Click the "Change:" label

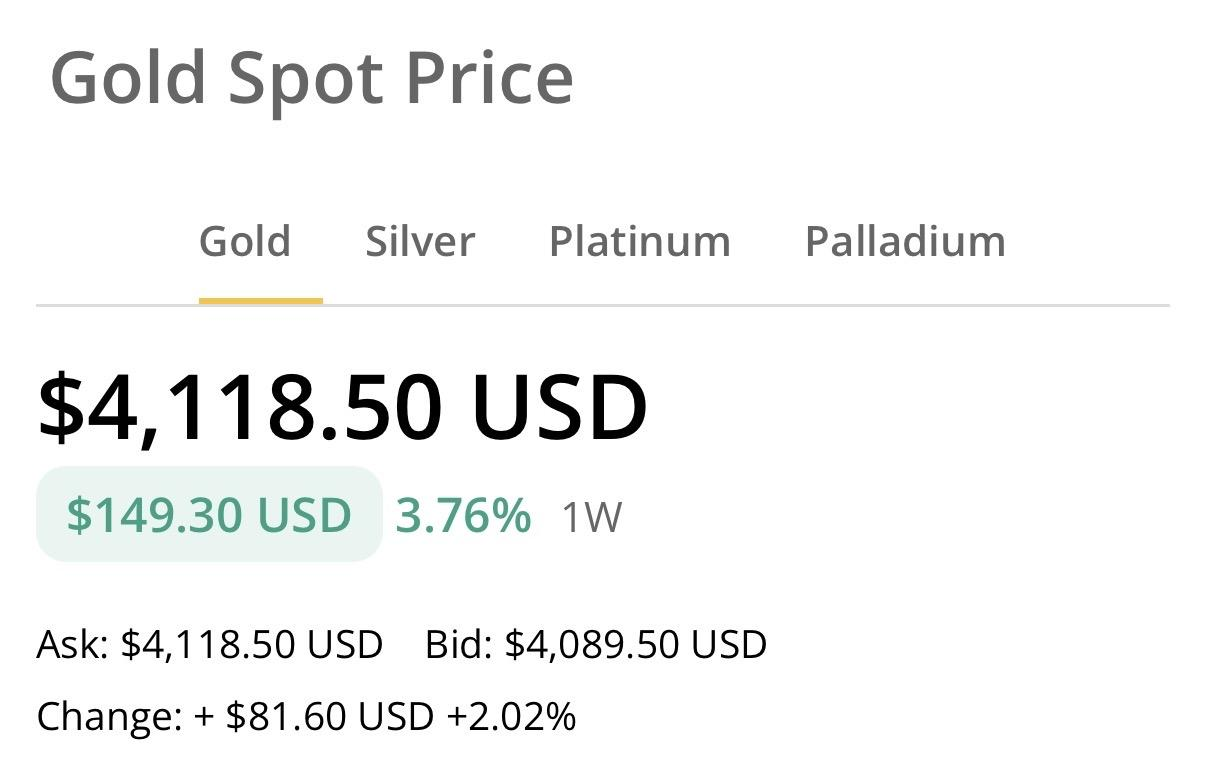(x=109, y=717)
